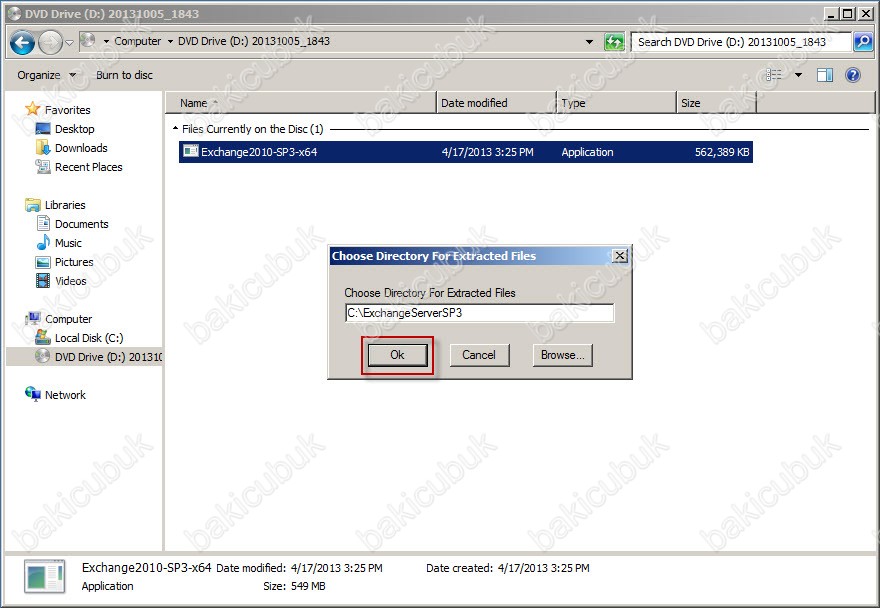The image size is (880, 608).
Task: Sort by the Name column header
Action: coord(301,103)
